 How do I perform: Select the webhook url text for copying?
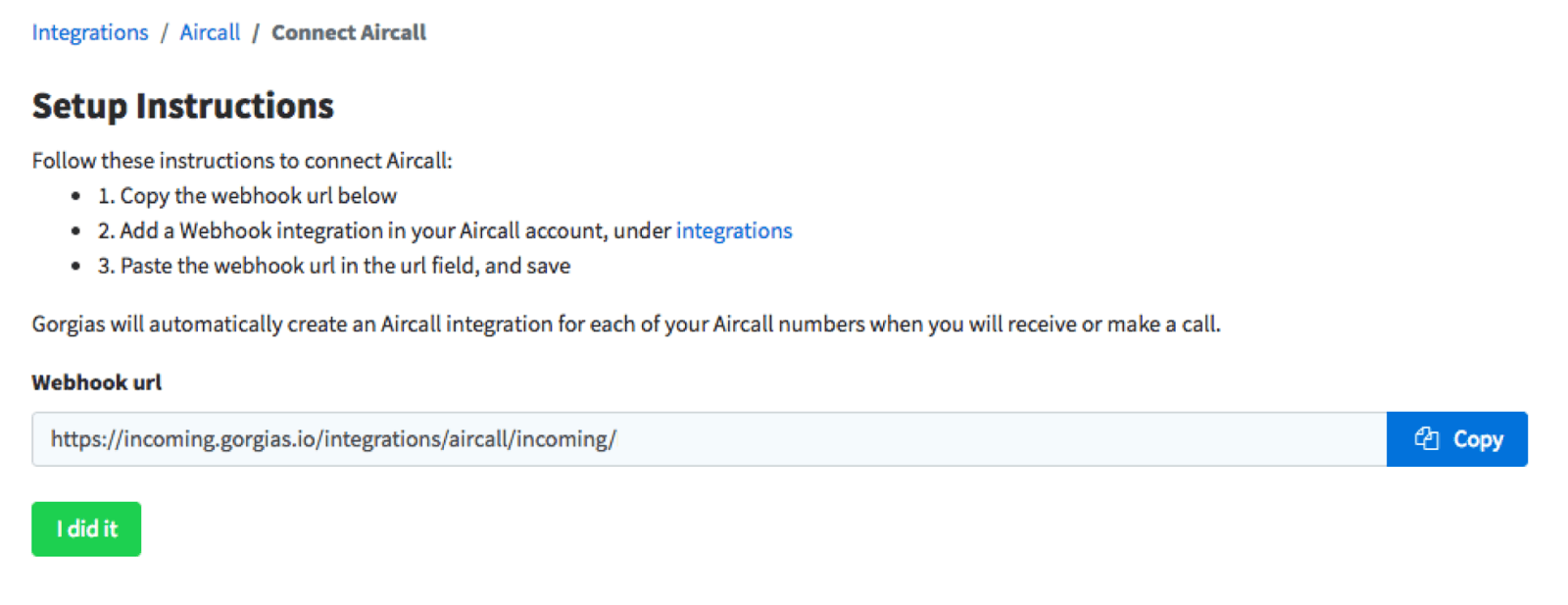click(x=333, y=438)
